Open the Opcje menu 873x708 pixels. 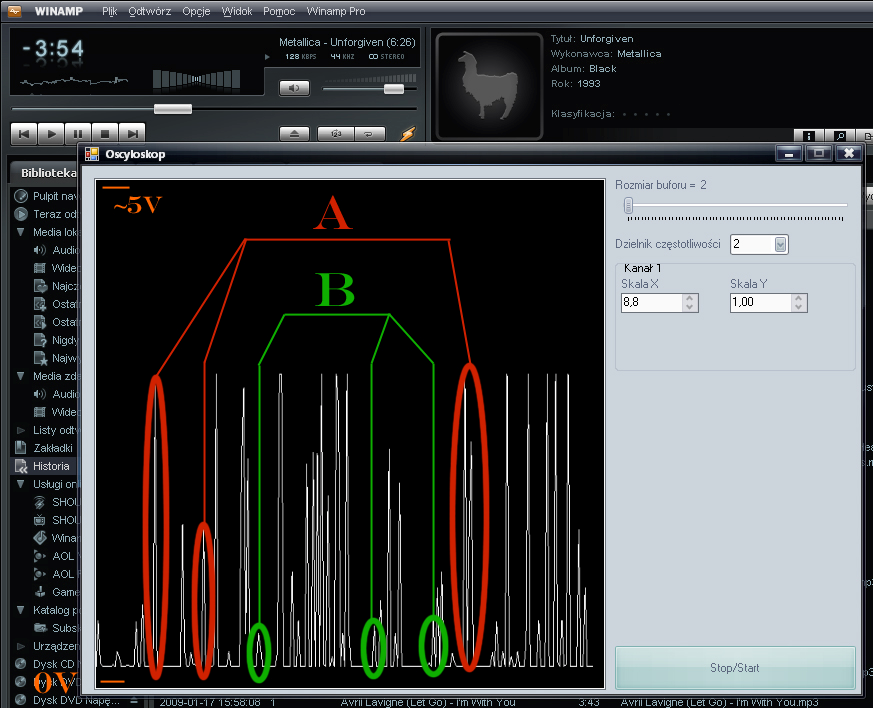[196, 11]
